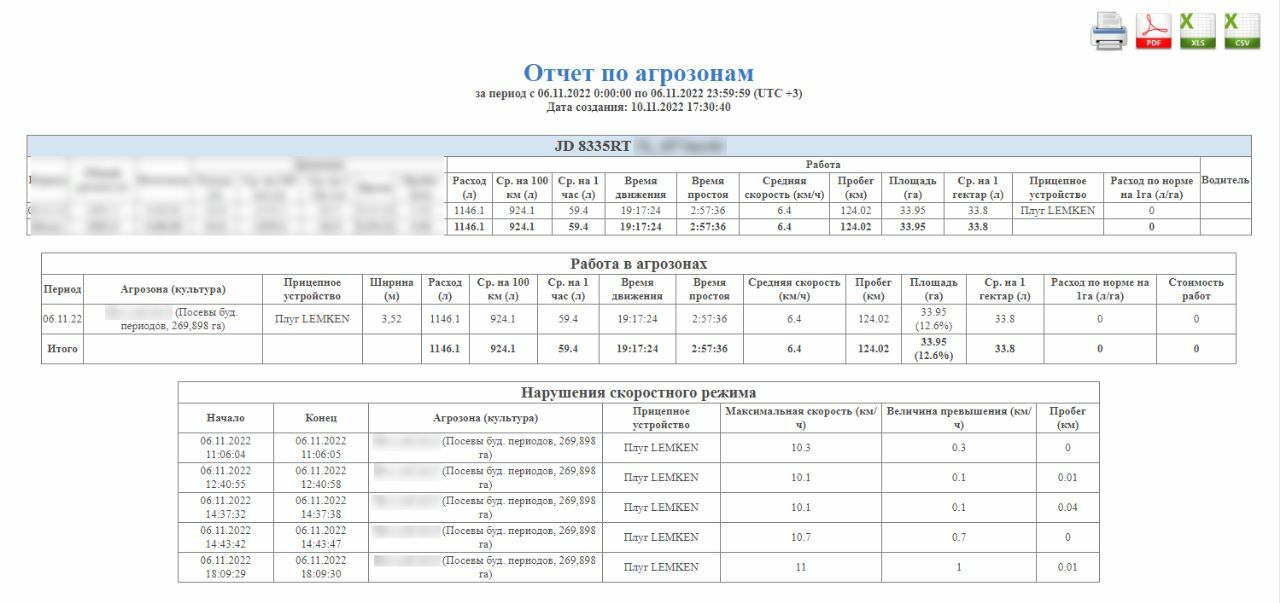Click the 'Максимальная скорость (км/ч)' header
Viewport: 1280px width, 603px height.
[x=801, y=417]
